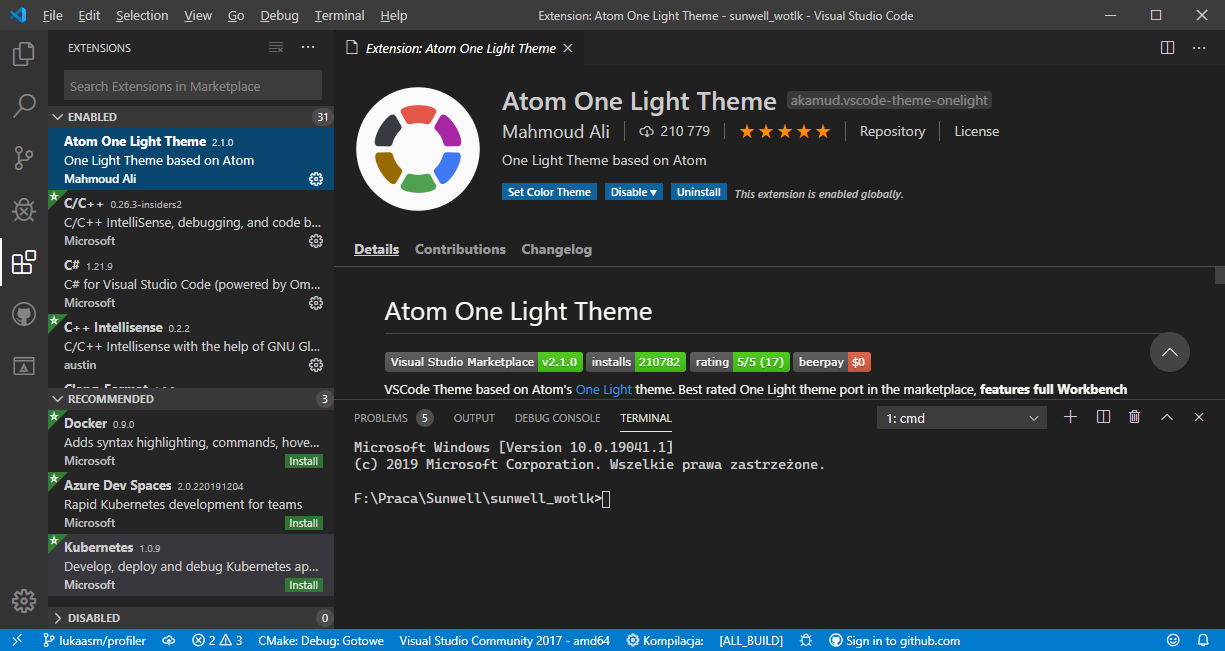
Task: Open the Explorer view
Action: pos(23,54)
